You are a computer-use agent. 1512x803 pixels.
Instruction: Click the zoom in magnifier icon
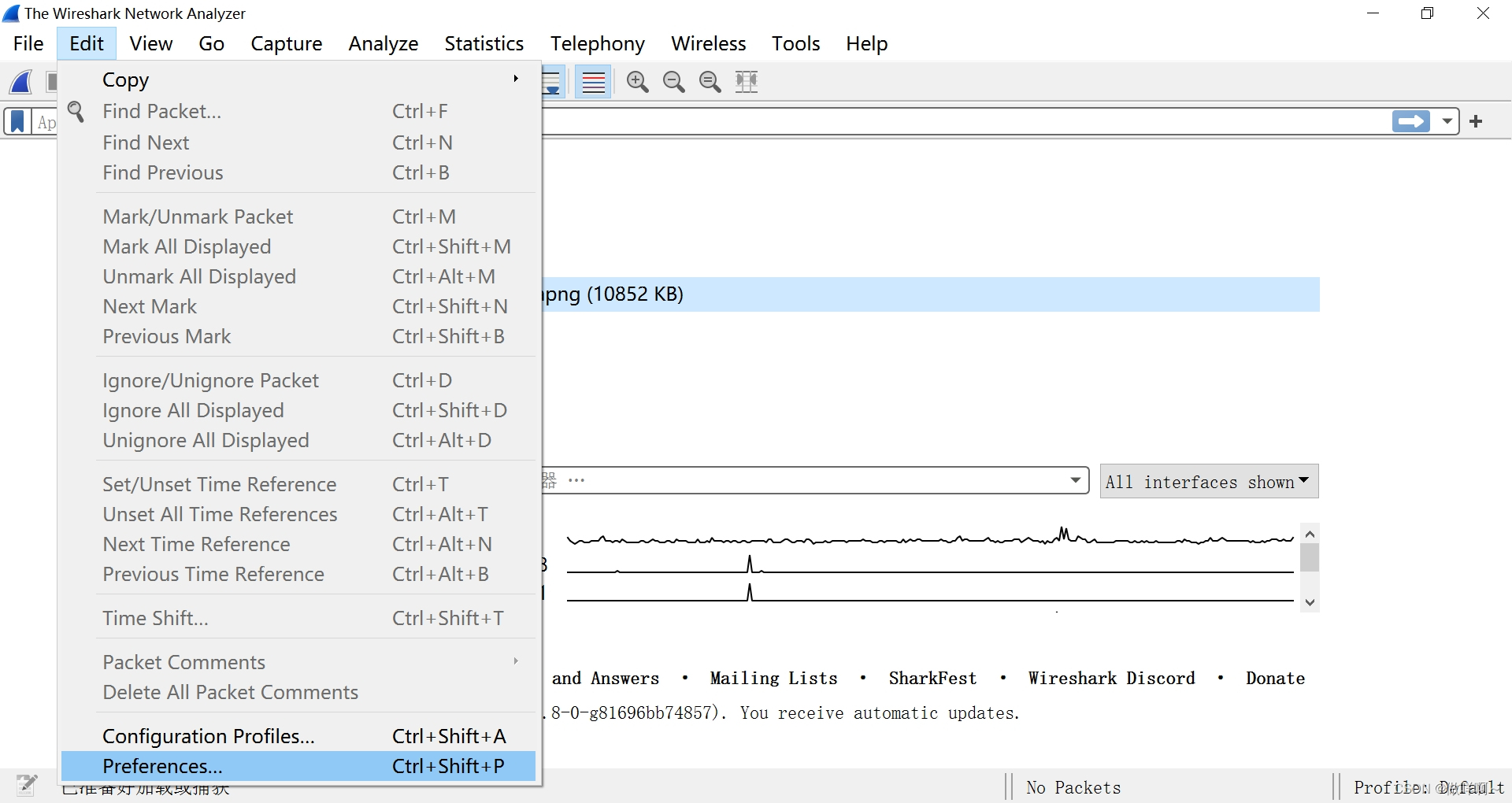[x=637, y=82]
